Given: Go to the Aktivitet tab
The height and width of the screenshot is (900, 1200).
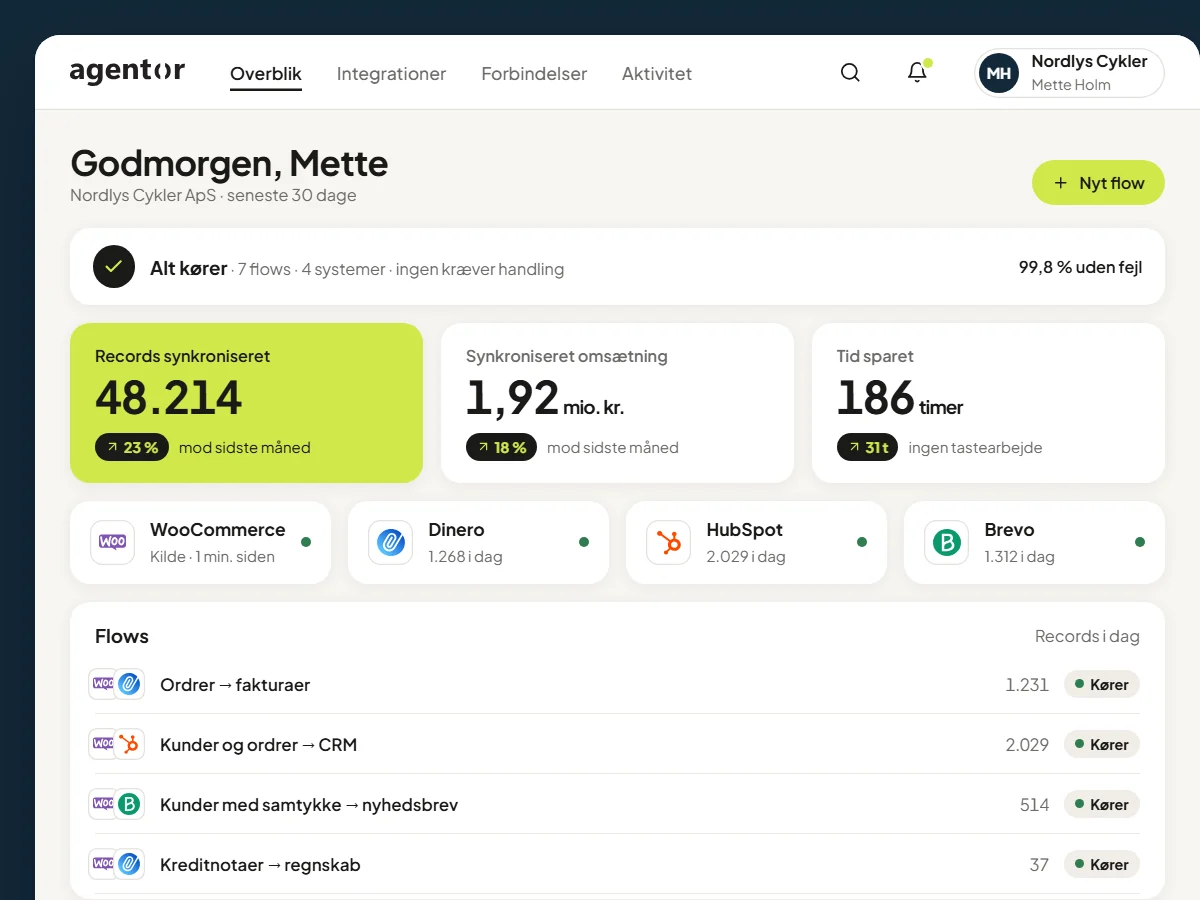Looking at the screenshot, I should tap(657, 73).
